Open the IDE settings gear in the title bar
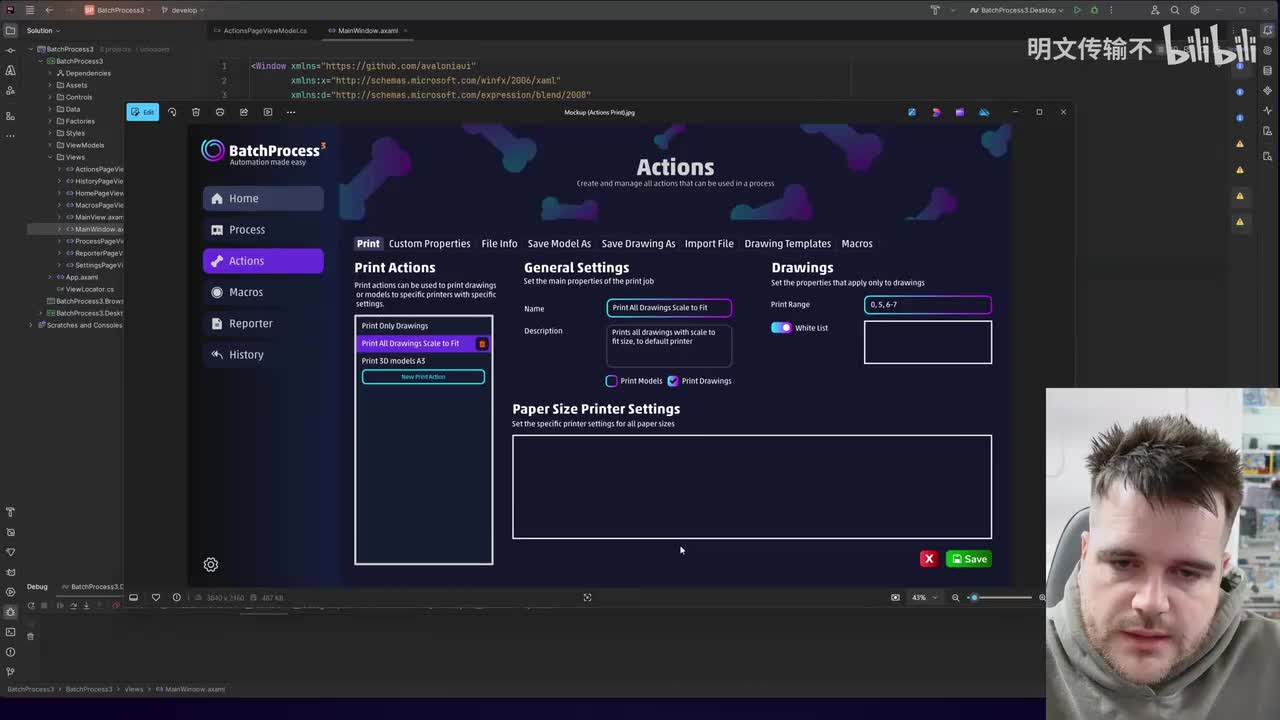Image resolution: width=1280 pixels, height=720 pixels. click(1195, 10)
